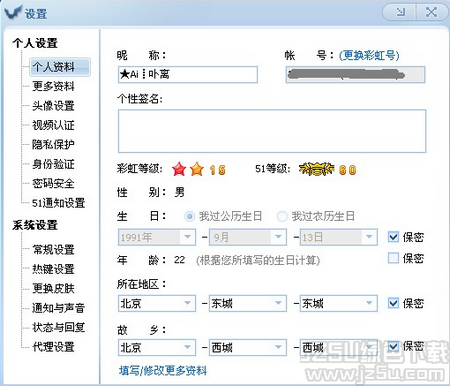
Task: Open hometown province 北京 dropdown
Action: [157, 347]
